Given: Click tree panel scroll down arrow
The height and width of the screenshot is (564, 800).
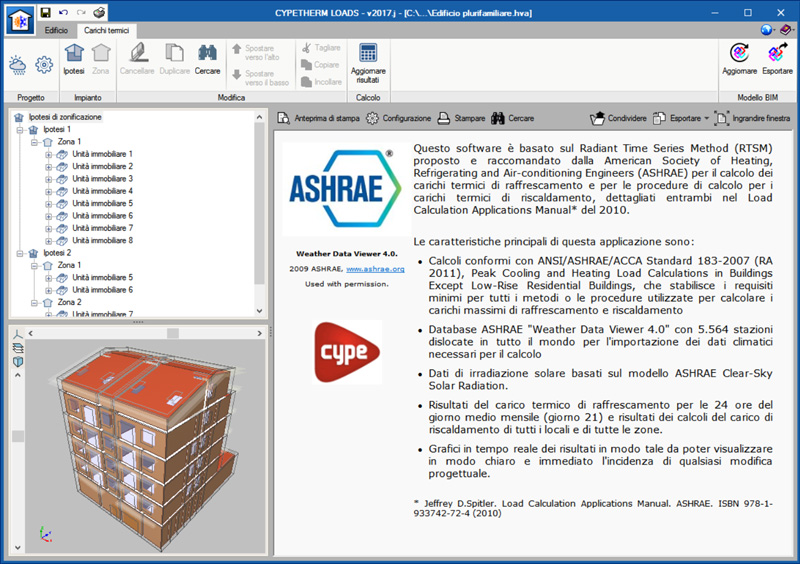Looking at the screenshot, I should pyautogui.click(x=259, y=311).
